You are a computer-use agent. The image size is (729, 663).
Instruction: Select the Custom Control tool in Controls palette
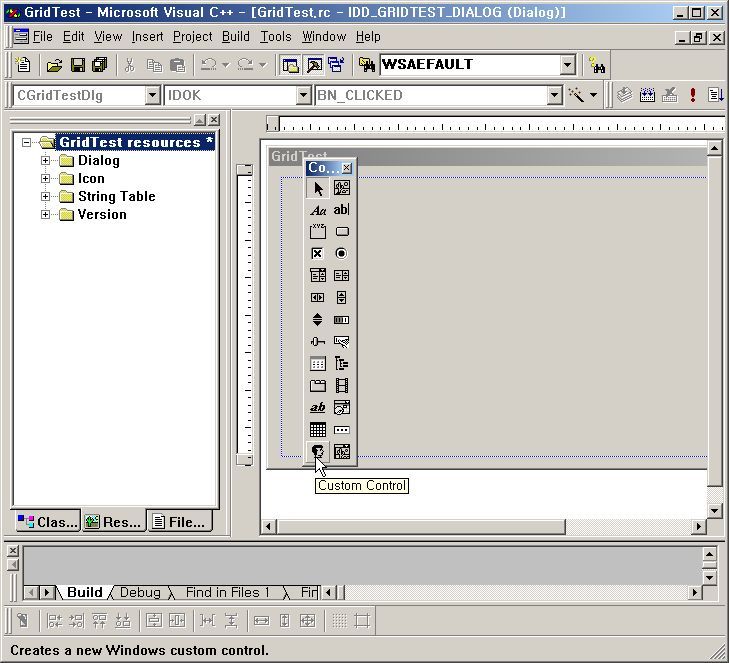[317, 452]
